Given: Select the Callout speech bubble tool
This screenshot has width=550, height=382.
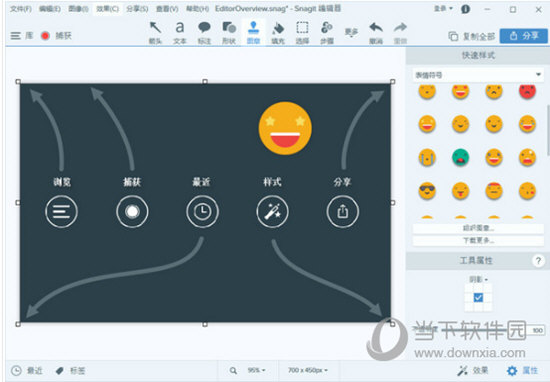Looking at the screenshot, I should 204,33.
